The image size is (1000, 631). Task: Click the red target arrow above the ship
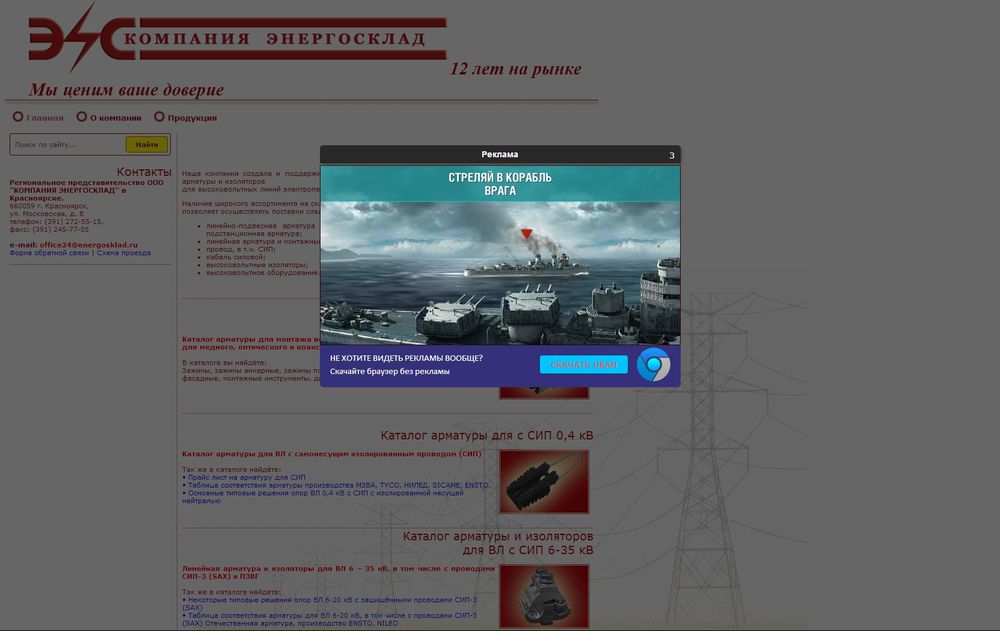point(526,234)
